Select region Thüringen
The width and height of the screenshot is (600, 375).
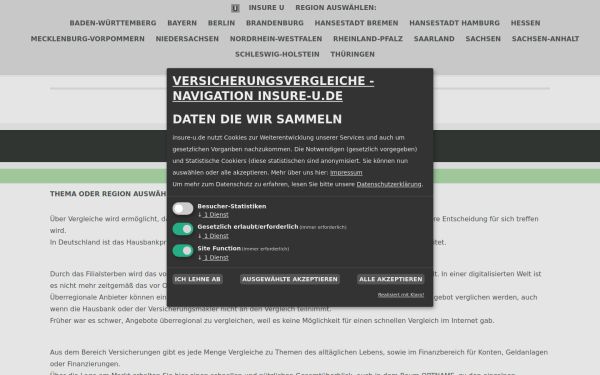352,54
